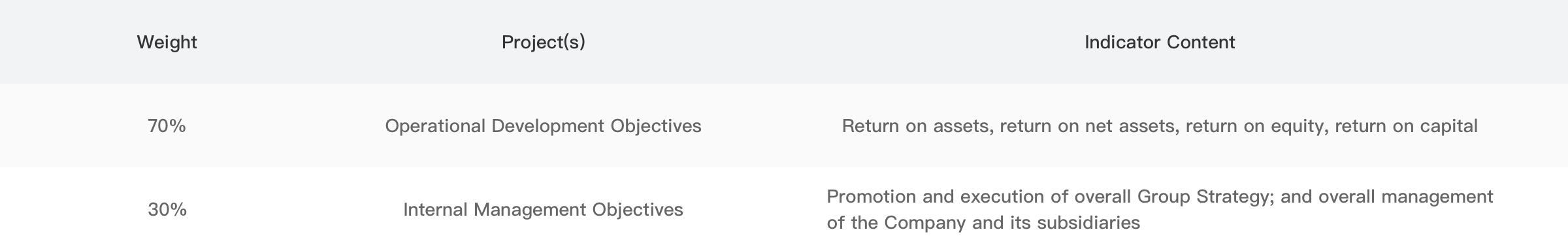Click the Indicator Content column header
The width and height of the screenshot is (1568, 251).
tap(1160, 42)
